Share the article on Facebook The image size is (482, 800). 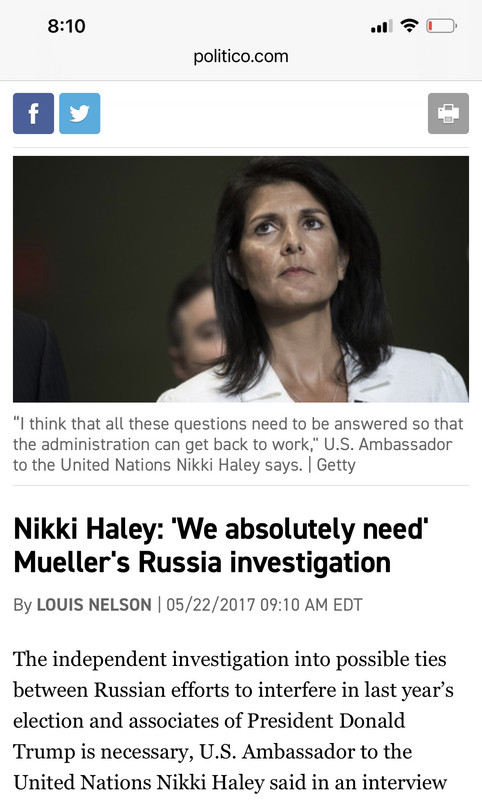coord(33,113)
